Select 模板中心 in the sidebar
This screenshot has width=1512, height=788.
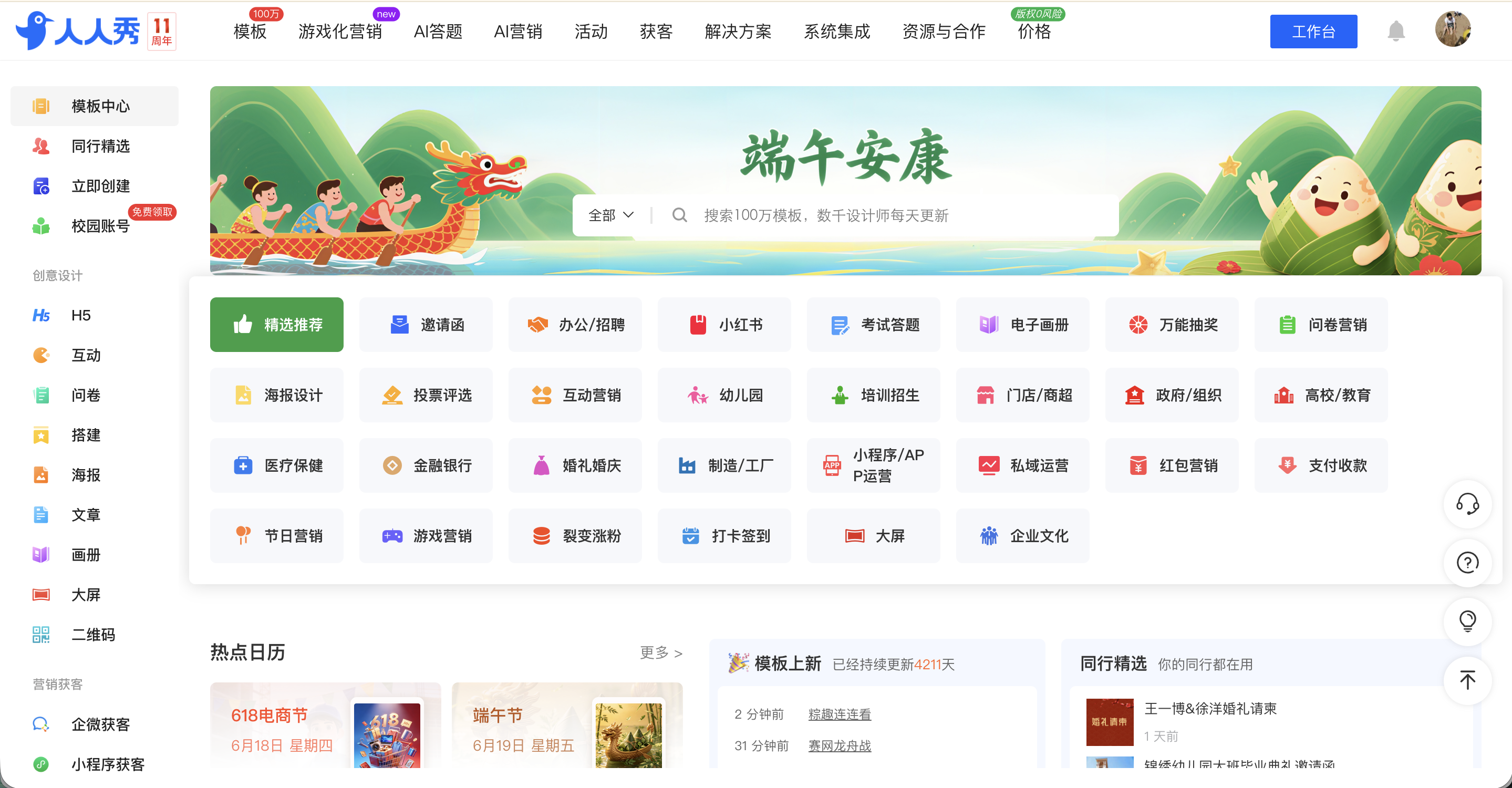click(x=94, y=106)
